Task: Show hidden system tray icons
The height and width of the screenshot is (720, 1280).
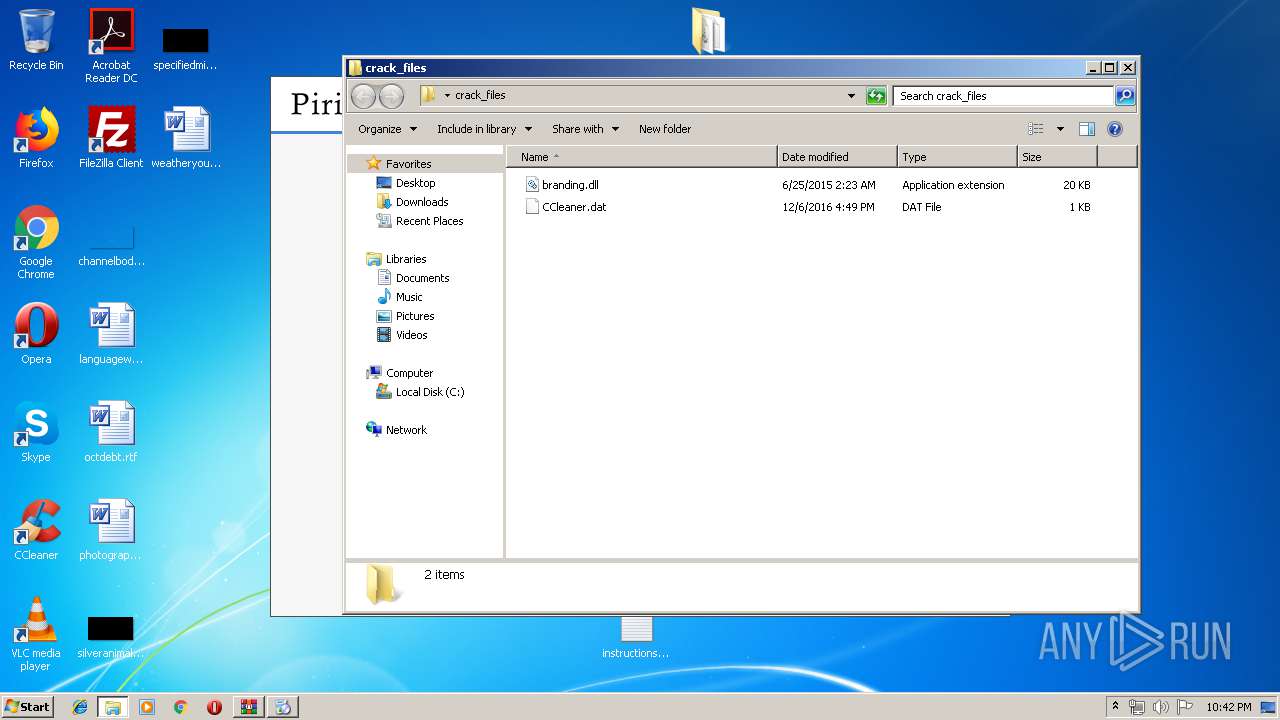Action: (1116, 707)
